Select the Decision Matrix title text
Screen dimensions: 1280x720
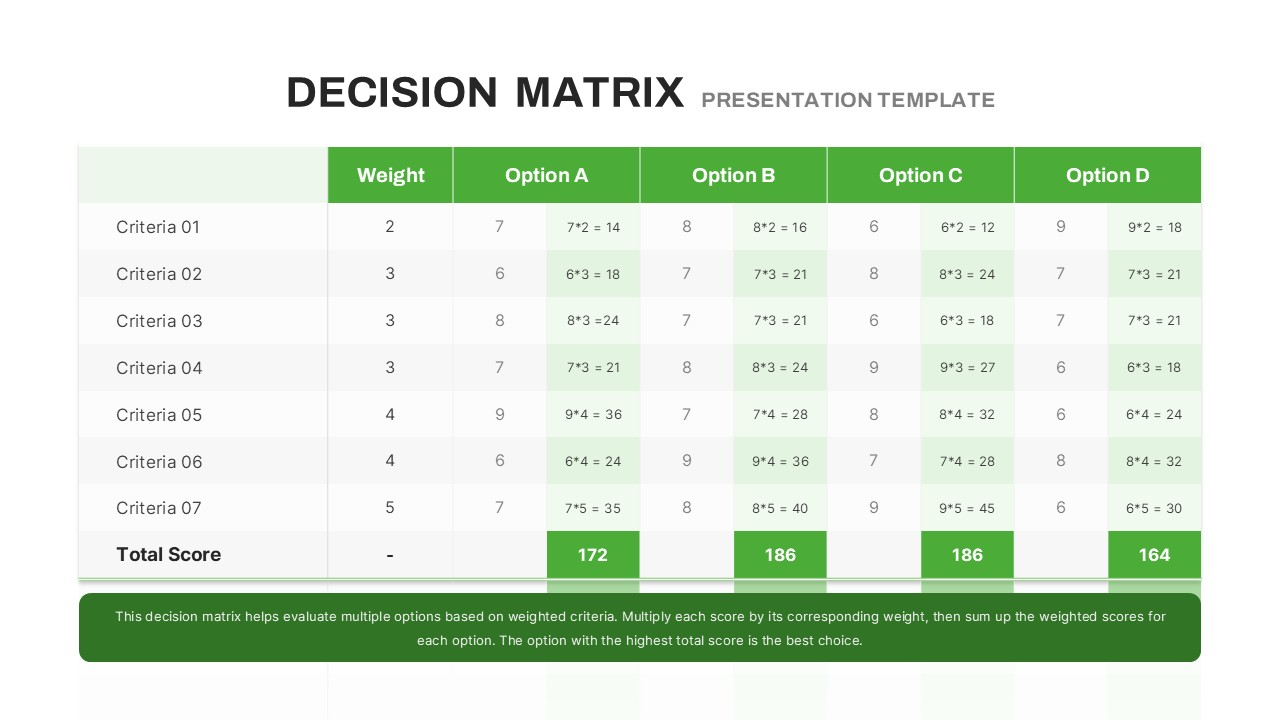(485, 93)
